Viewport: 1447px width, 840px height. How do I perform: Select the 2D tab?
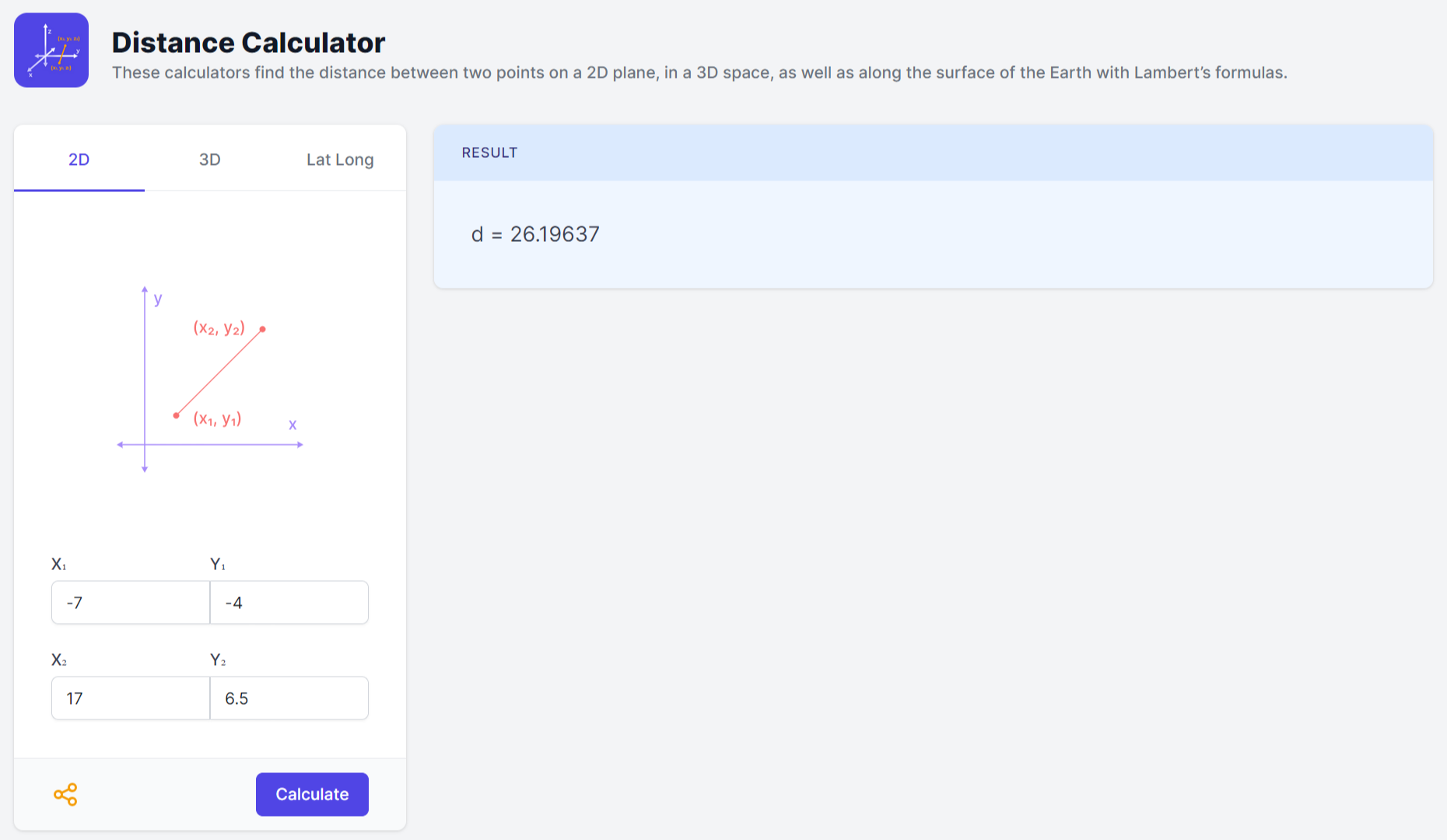tap(79, 159)
